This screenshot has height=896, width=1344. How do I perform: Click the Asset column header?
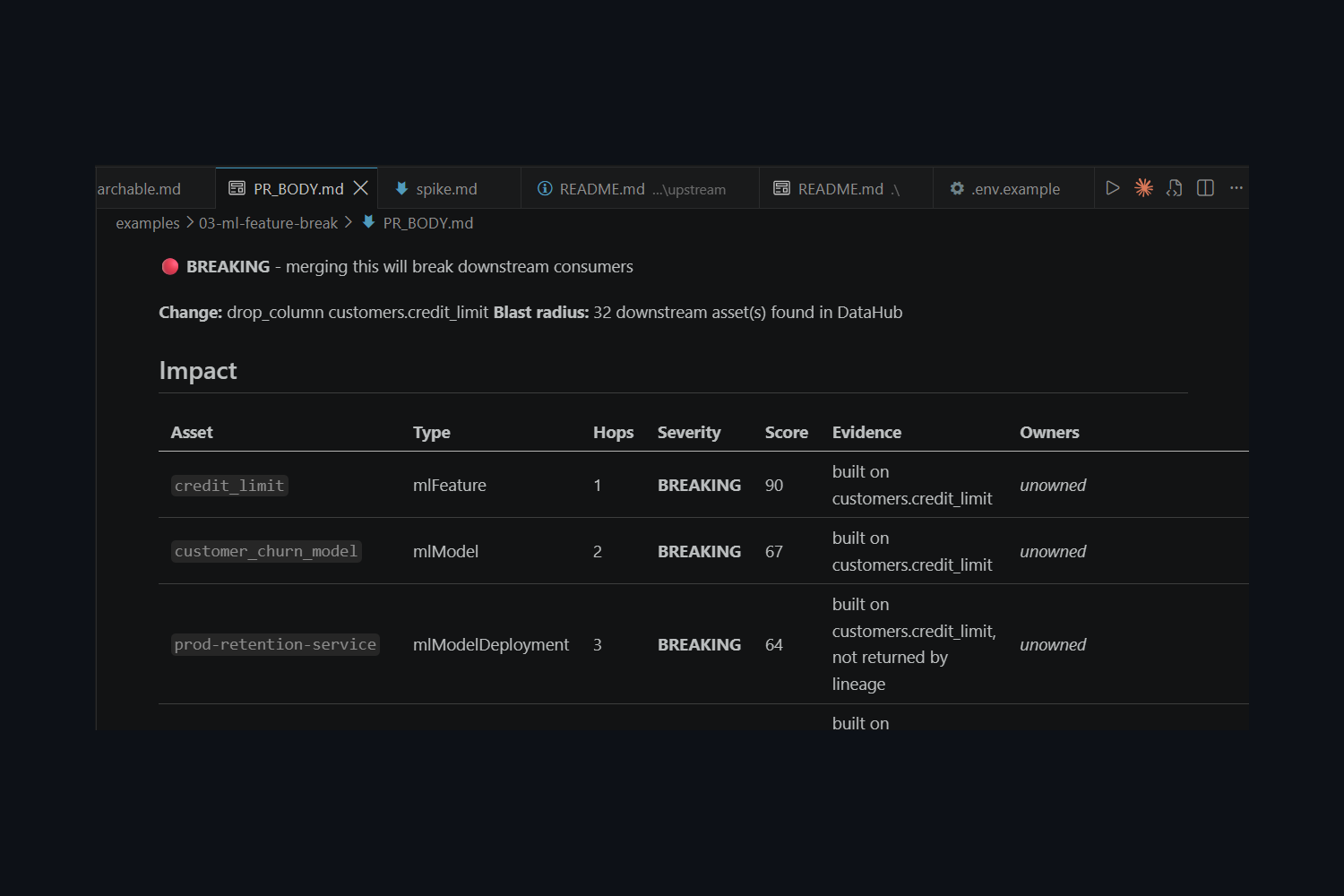point(192,433)
